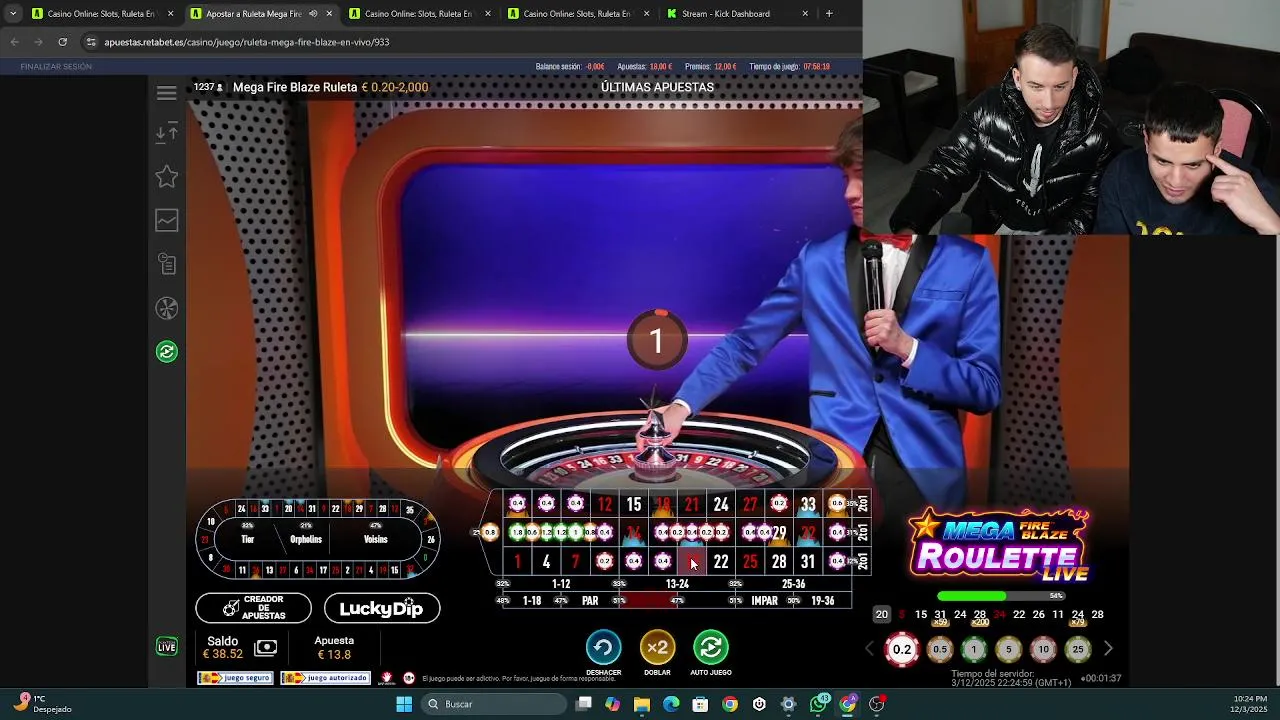Place a chip on number 15
Image resolution: width=1280 pixels, height=720 pixels.
coord(634,504)
